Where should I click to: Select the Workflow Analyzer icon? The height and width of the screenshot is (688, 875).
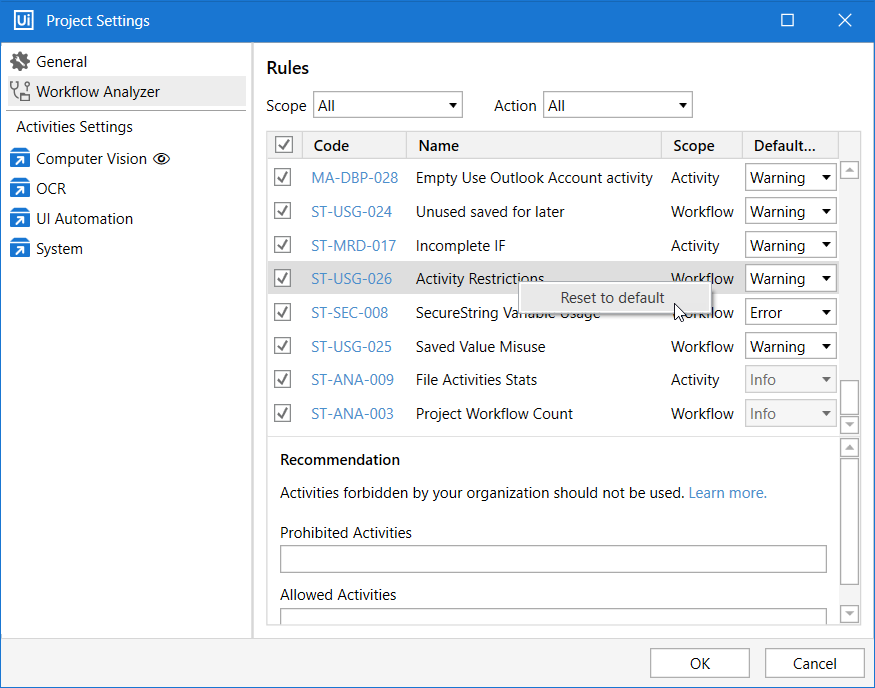click(x=20, y=92)
